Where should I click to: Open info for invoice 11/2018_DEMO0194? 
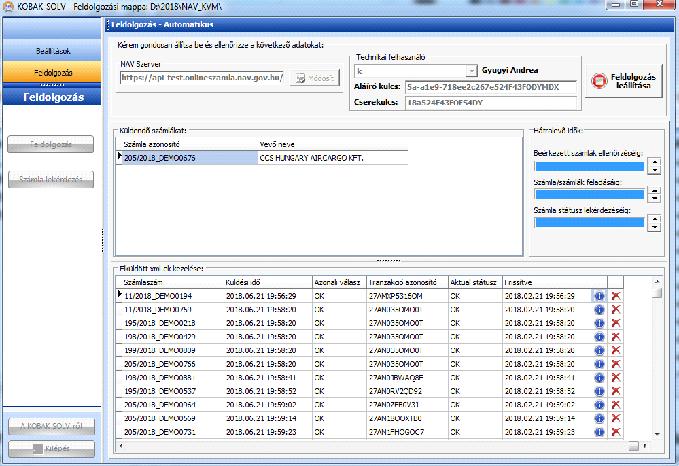point(599,296)
